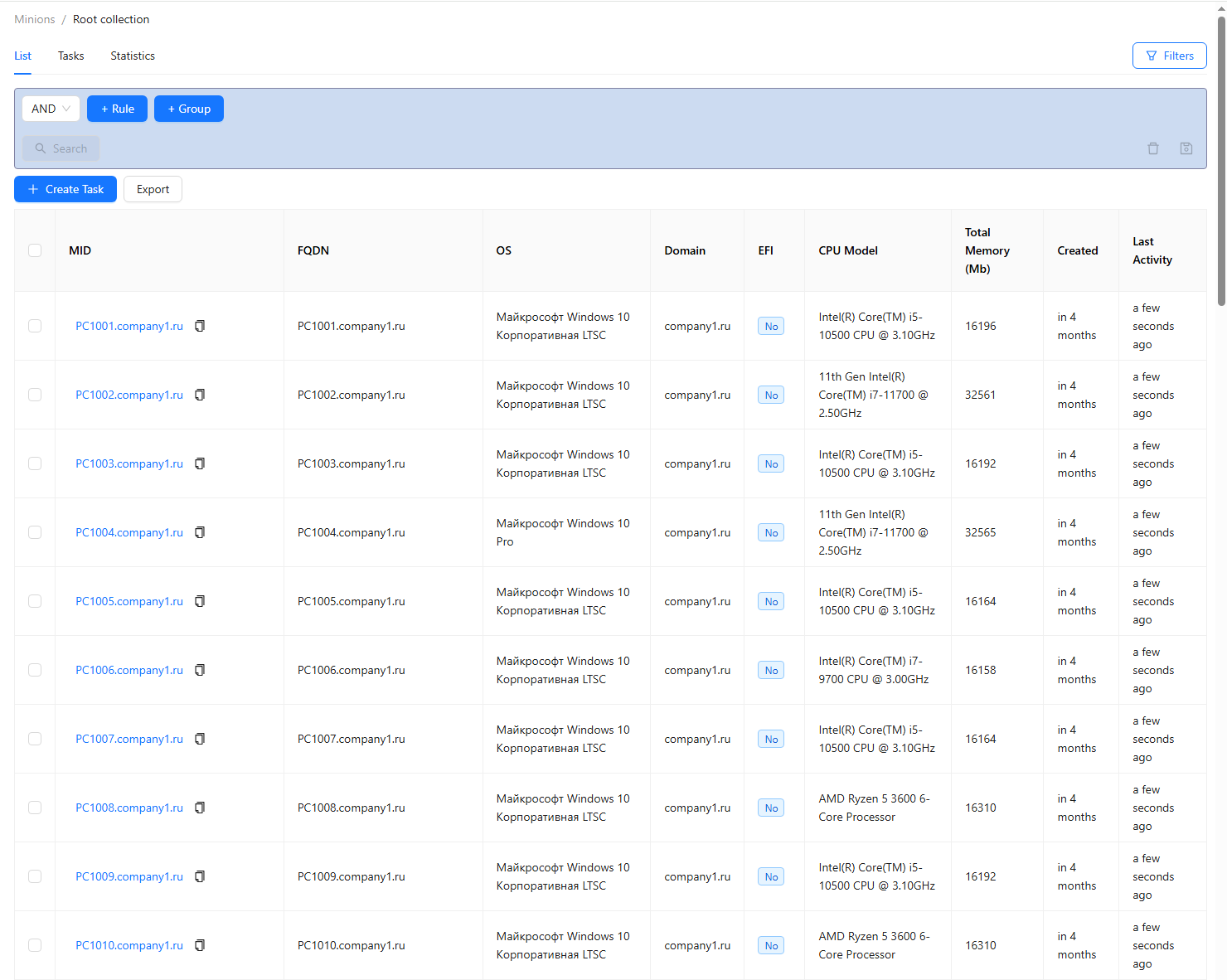Click the Last Activity column header
The image size is (1227, 980).
click(1163, 250)
